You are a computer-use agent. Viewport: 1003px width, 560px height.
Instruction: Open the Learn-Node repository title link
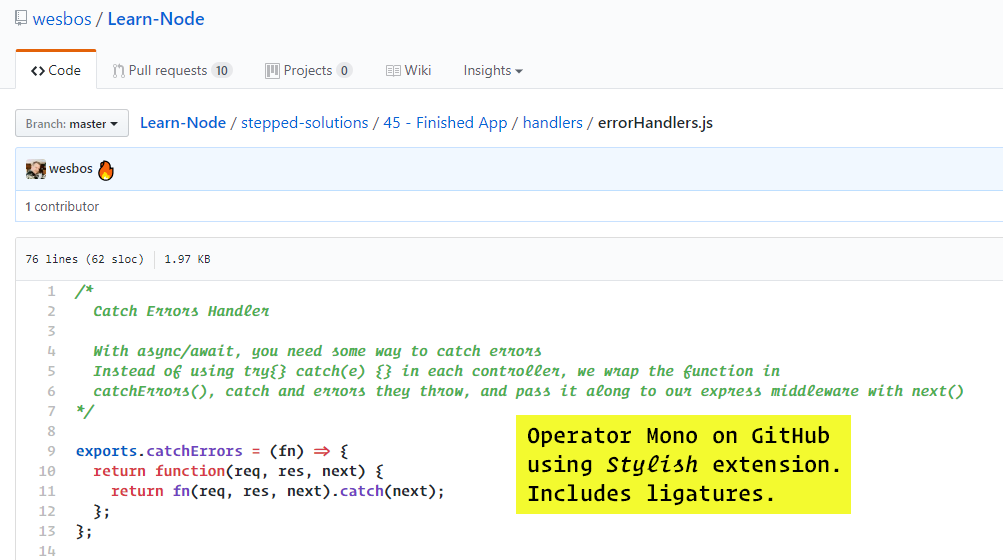[156, 19]
